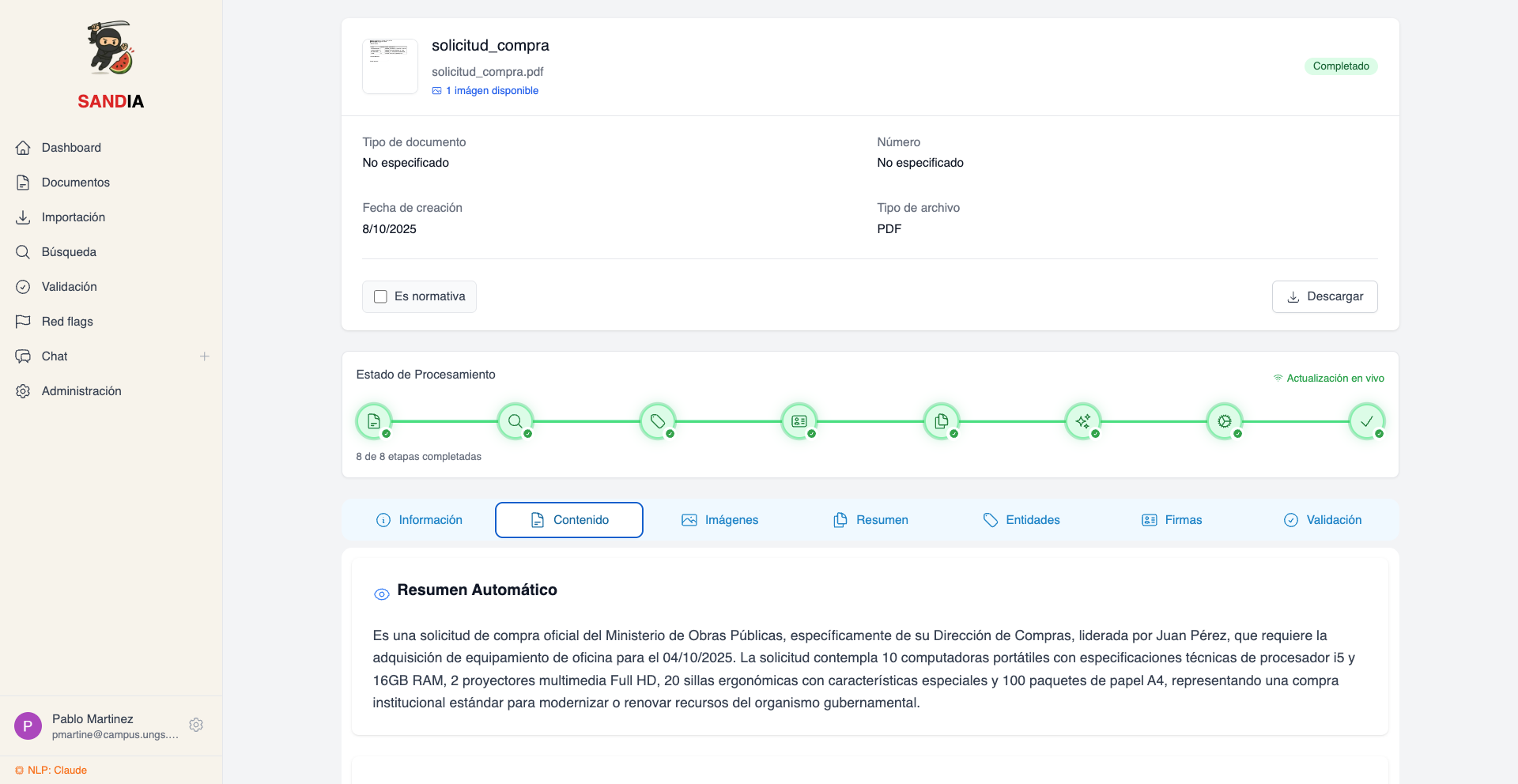This screenshot has width=1518, height=784.
Task: Click the final checkmark stage icon
Action: coord(1366,421)
